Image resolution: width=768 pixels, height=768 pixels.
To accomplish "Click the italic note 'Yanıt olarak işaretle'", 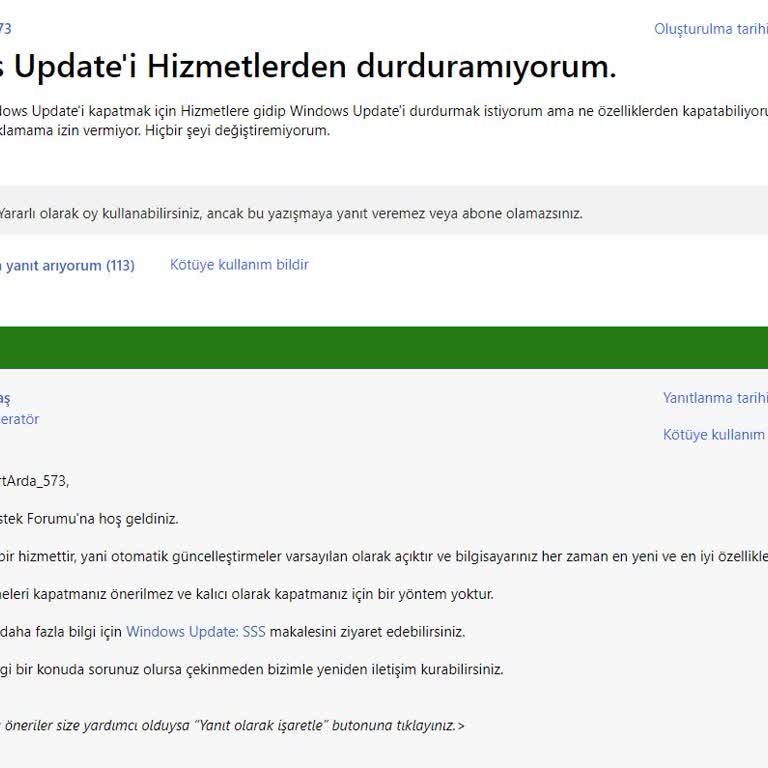I will [x=262, y=725].
